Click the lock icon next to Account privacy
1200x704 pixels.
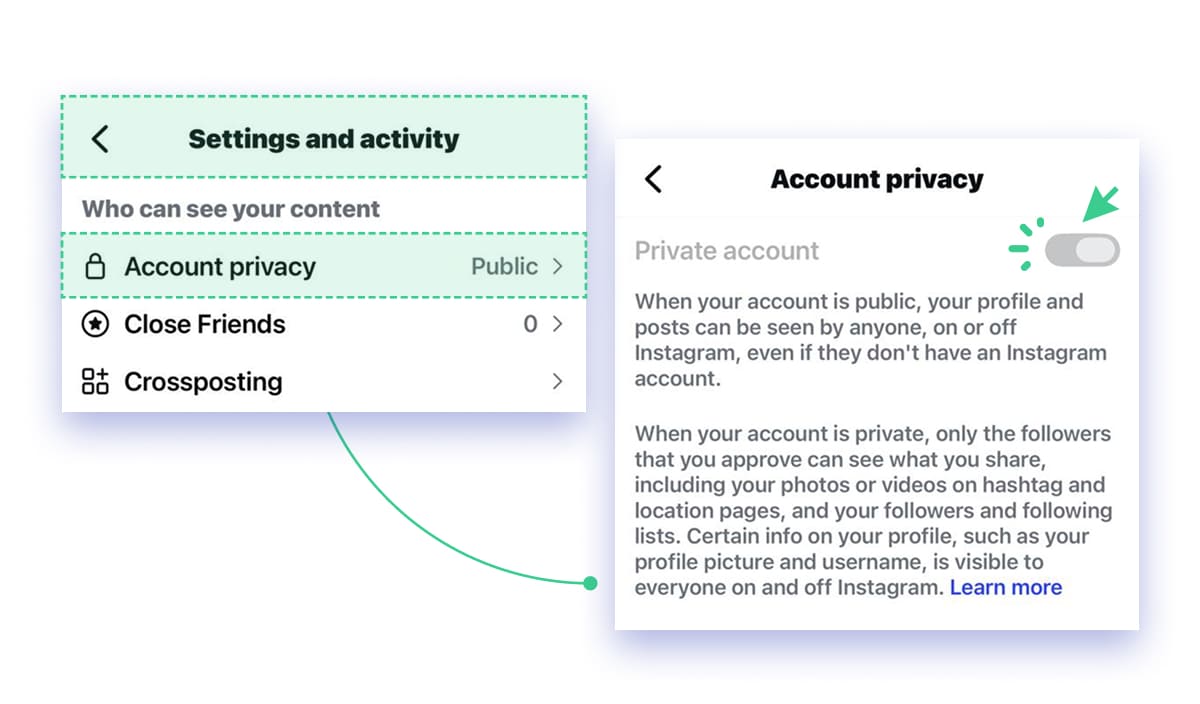(97, 266)
